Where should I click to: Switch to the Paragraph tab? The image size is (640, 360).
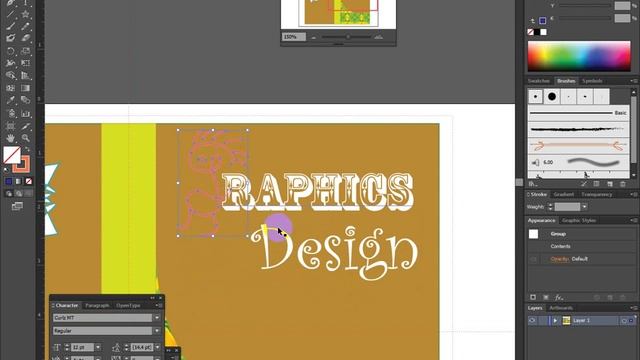click(x=97, y=305)
